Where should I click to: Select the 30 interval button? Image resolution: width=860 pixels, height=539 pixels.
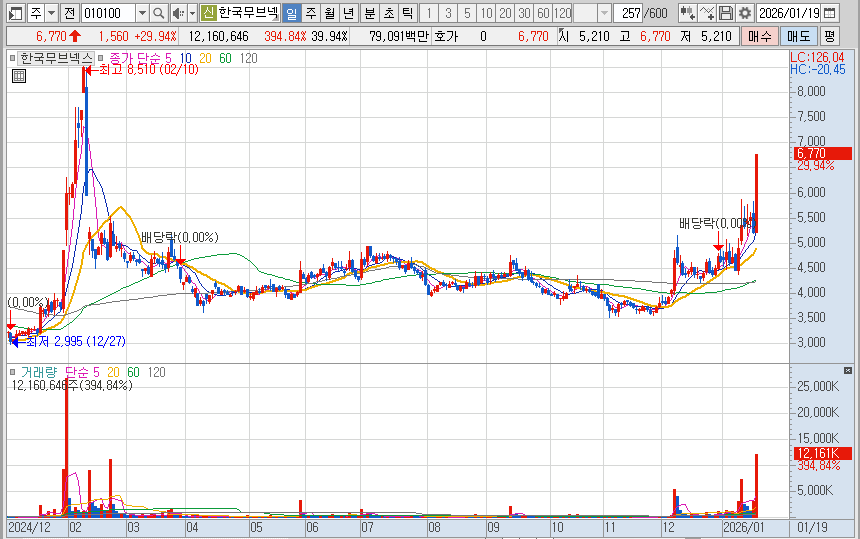[524, 13]
